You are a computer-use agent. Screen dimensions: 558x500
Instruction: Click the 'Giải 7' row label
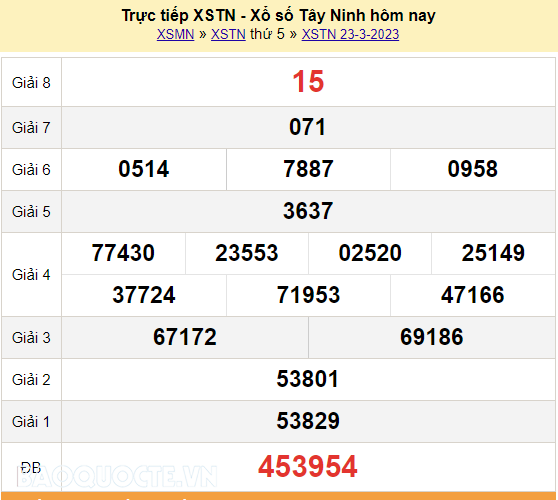pos(31,128)
